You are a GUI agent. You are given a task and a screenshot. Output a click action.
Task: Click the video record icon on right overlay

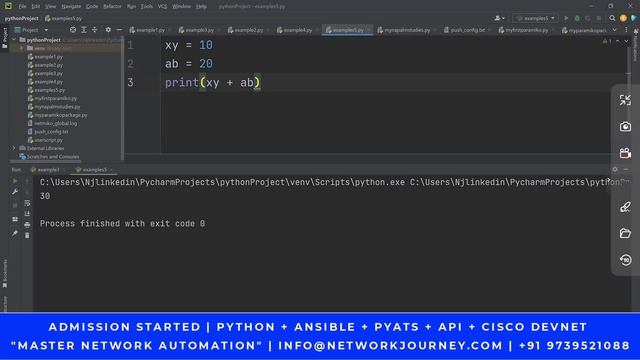pos(625,153)
